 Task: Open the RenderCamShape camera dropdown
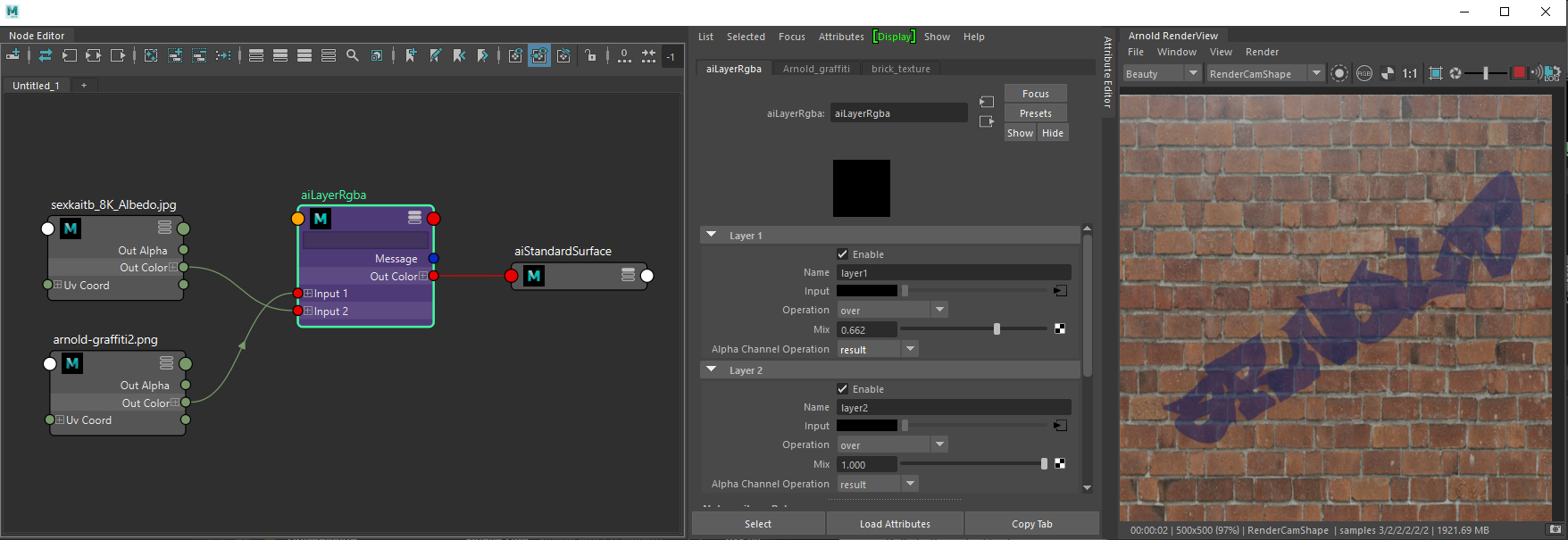click(1265, 73)
